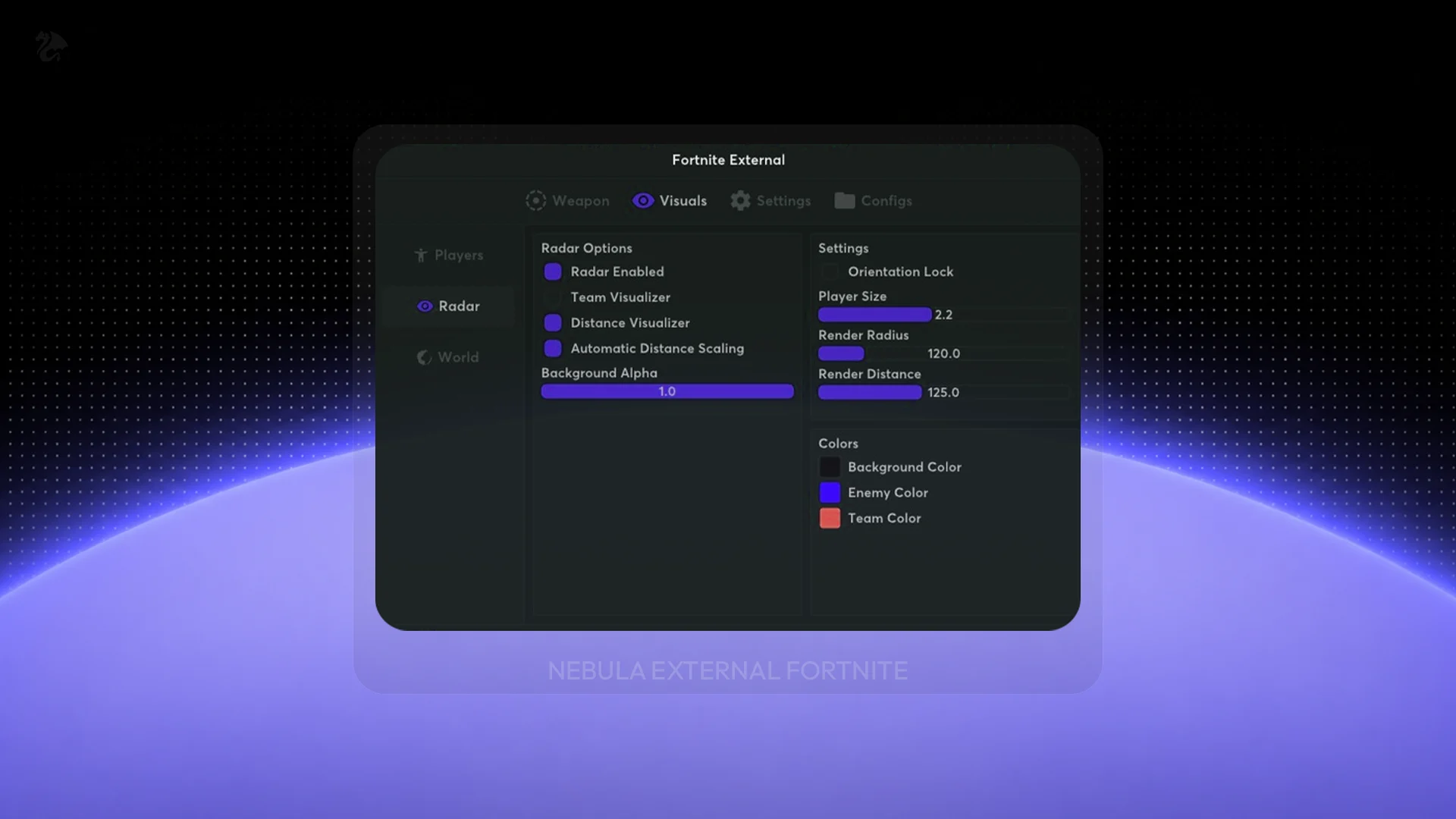Open the Team Color swatch
1456x819 pixels.
[x=830, y=518]
